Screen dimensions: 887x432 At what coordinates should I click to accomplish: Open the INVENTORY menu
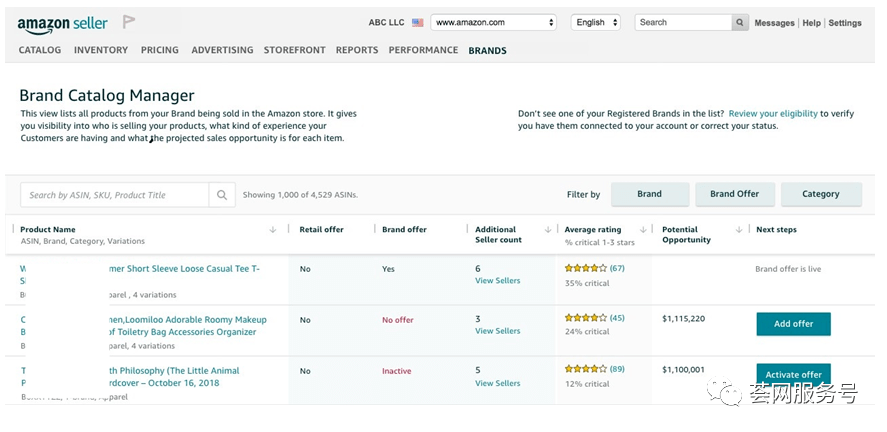click(101, 50)
